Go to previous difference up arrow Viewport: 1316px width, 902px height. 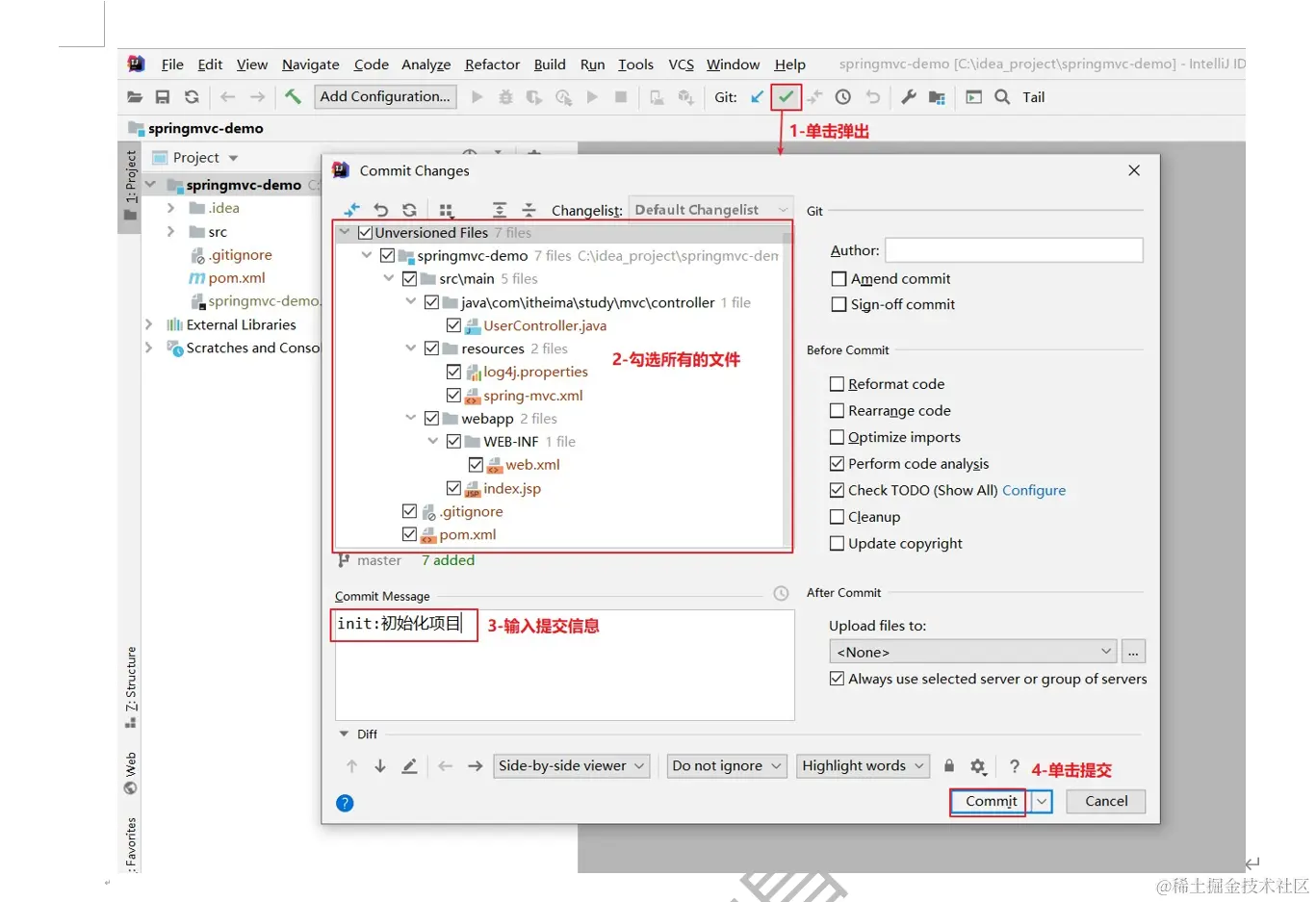tap(351, 766)
